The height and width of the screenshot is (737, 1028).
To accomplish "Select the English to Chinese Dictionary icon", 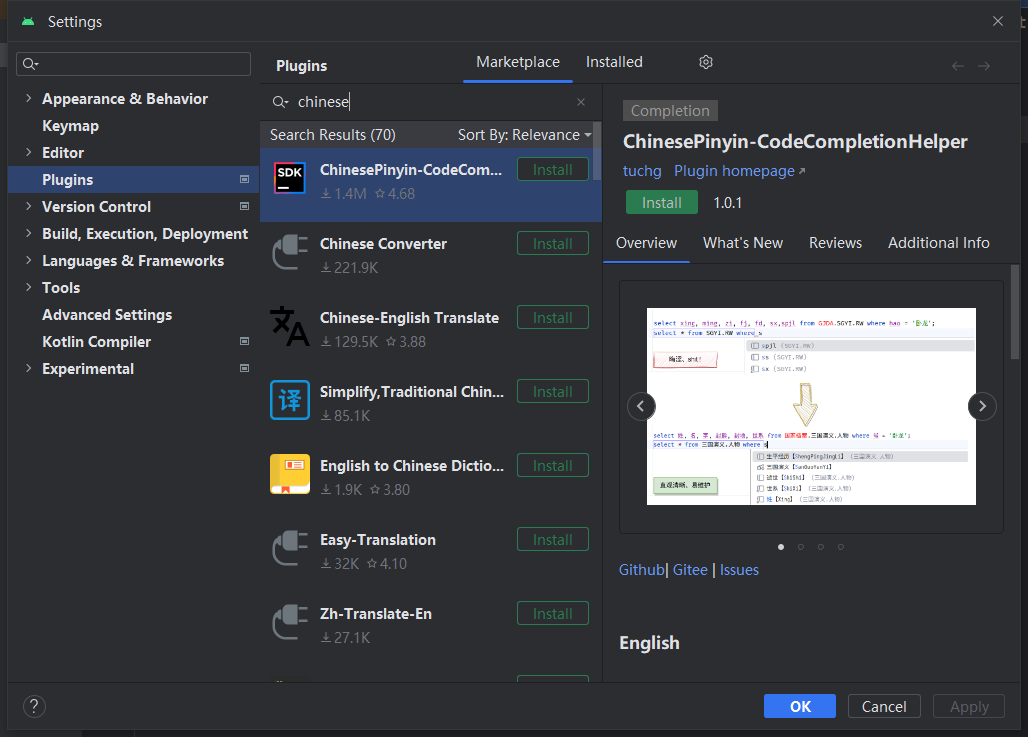I will (290, 473).
